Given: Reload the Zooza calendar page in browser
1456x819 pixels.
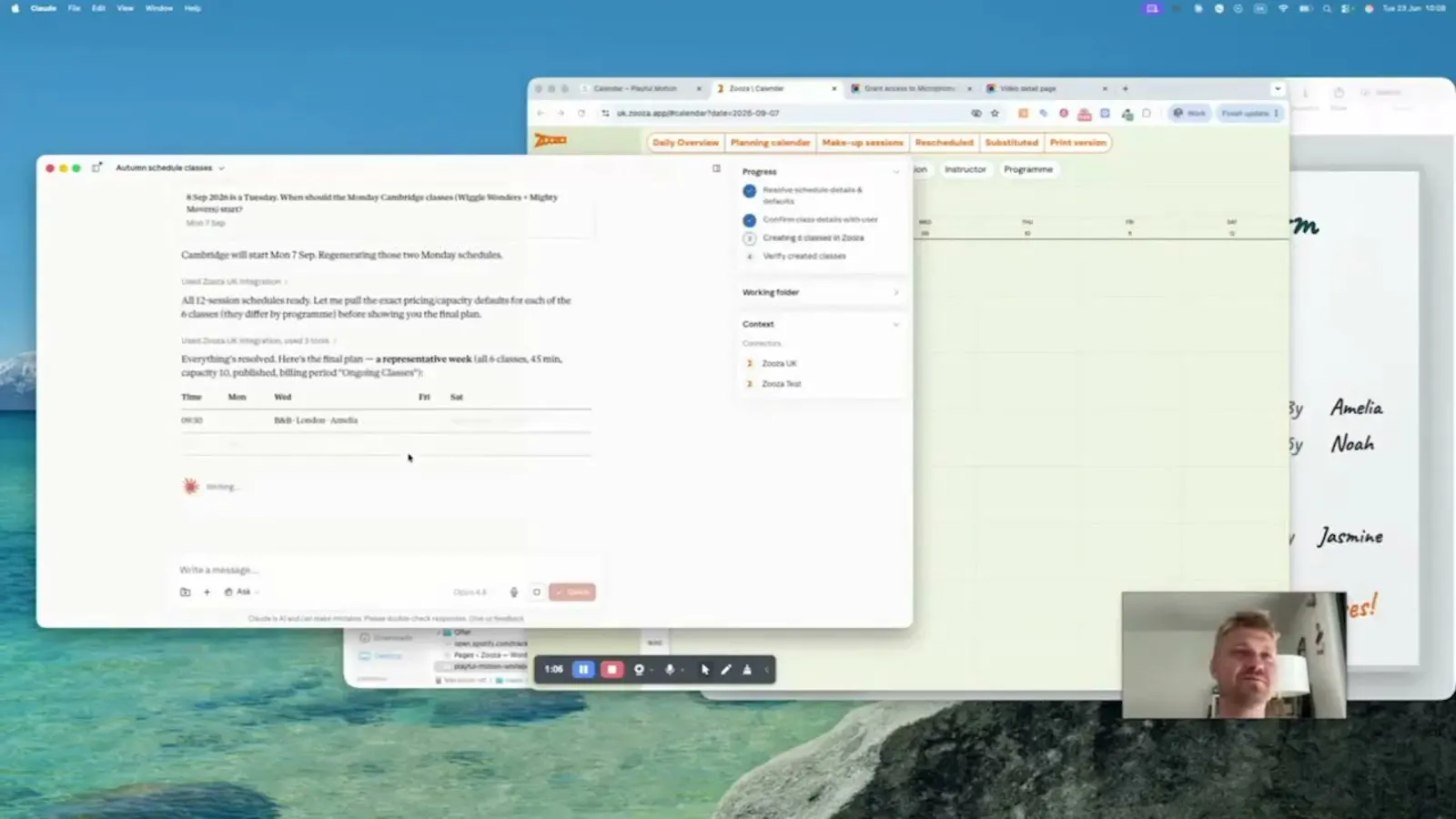Looking at the screenshot, I should tap(581, 113).
